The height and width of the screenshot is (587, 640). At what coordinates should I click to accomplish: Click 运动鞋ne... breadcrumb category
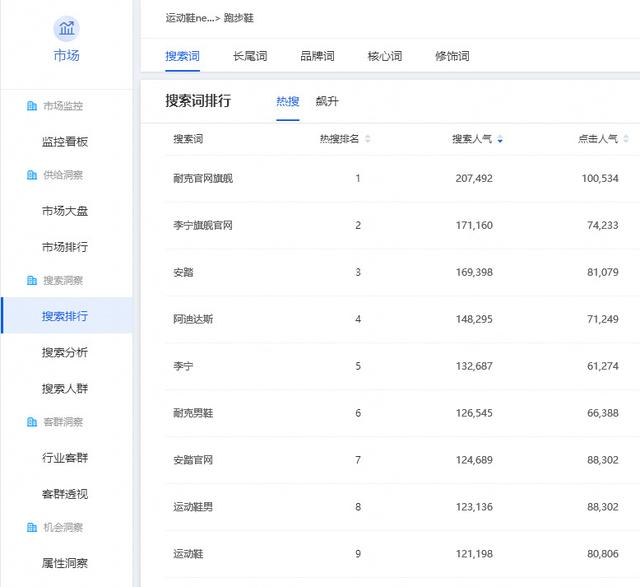190,18
